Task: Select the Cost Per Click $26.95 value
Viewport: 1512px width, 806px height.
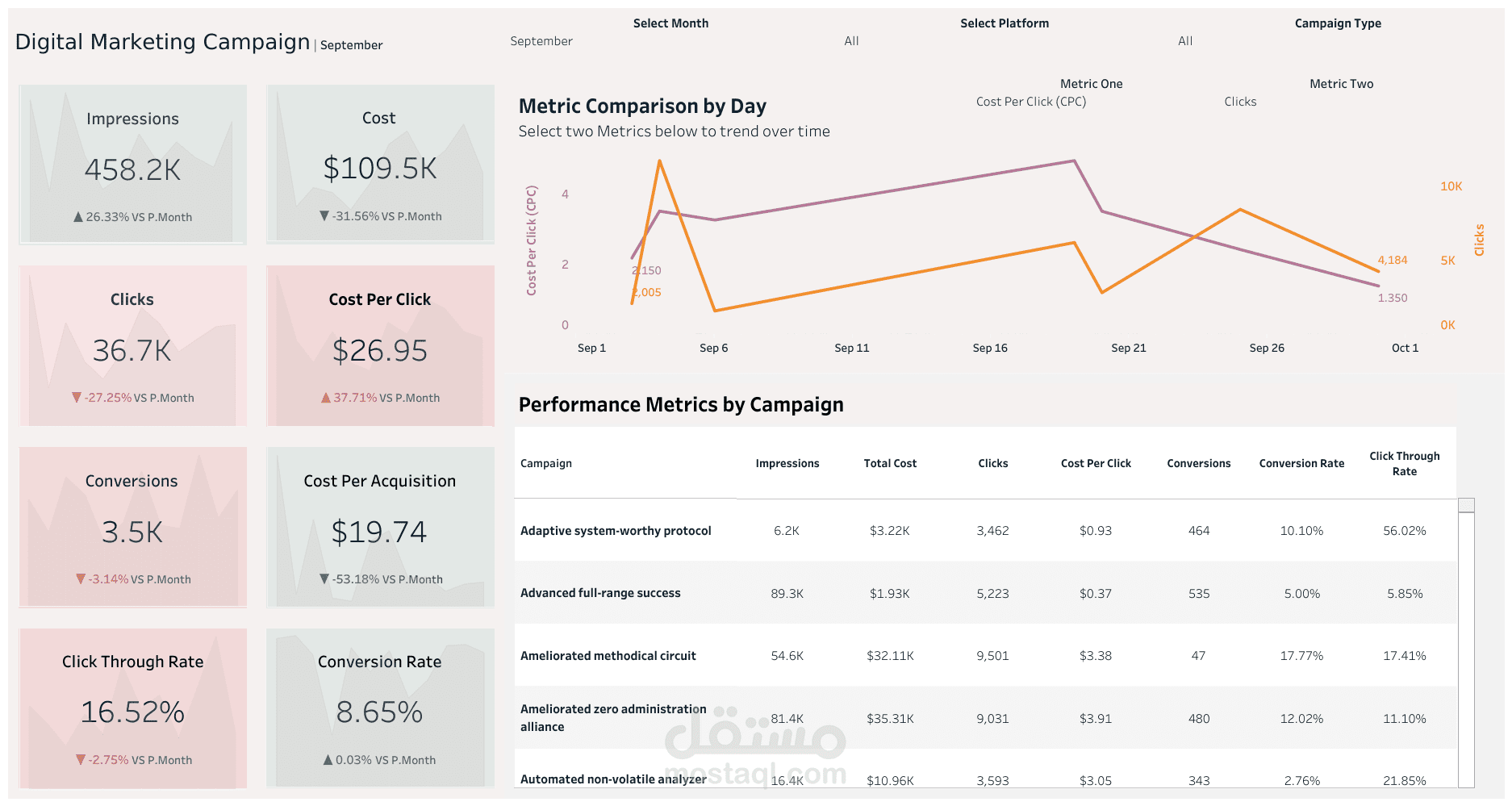Action: [380, 351]
